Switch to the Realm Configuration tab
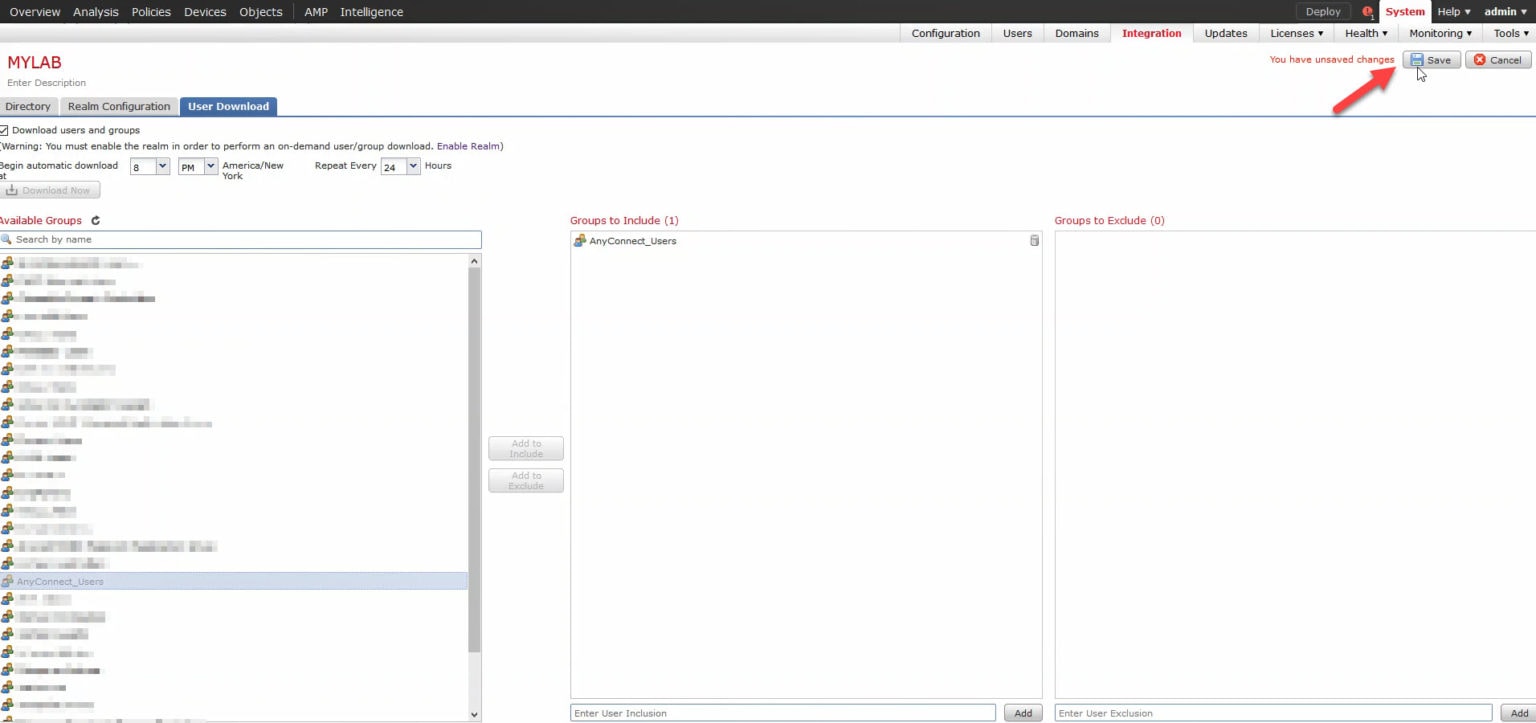Image resolution: width=1536 pixels, height=723 pixels. [x=118, y=106]
